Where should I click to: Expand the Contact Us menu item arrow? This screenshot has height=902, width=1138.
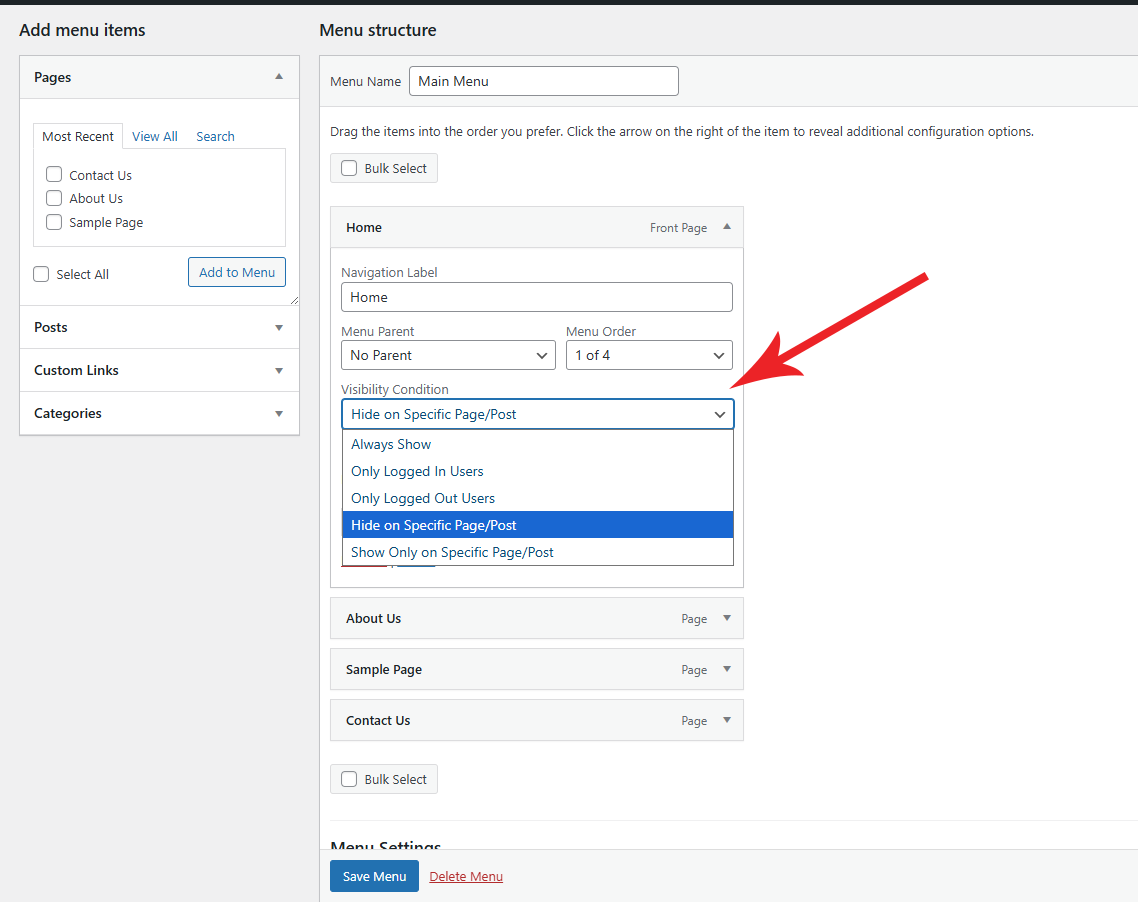click(x=727, y=720)
